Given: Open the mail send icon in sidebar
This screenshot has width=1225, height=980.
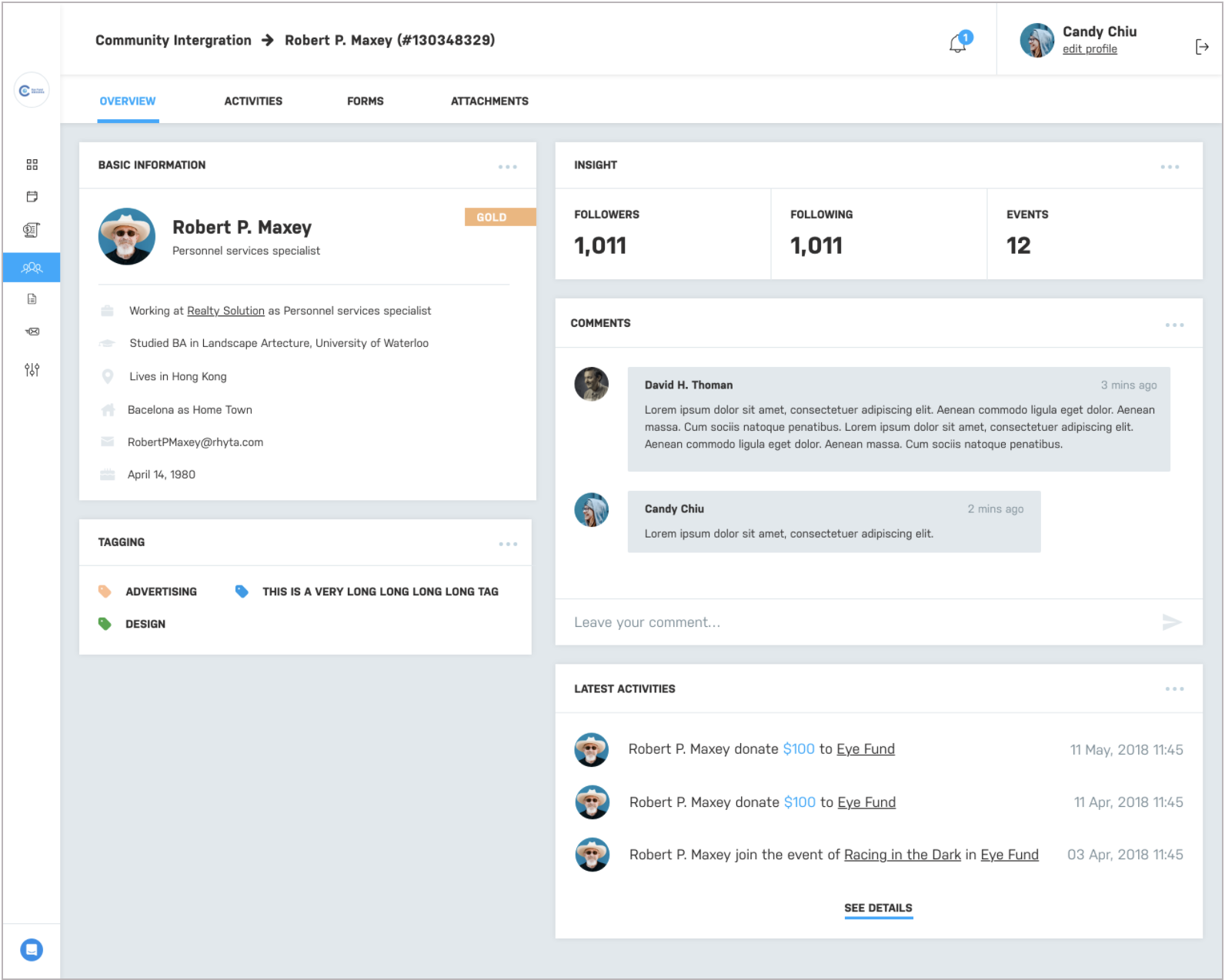Looking at the screenshot, I should click(x=32, y=332).
